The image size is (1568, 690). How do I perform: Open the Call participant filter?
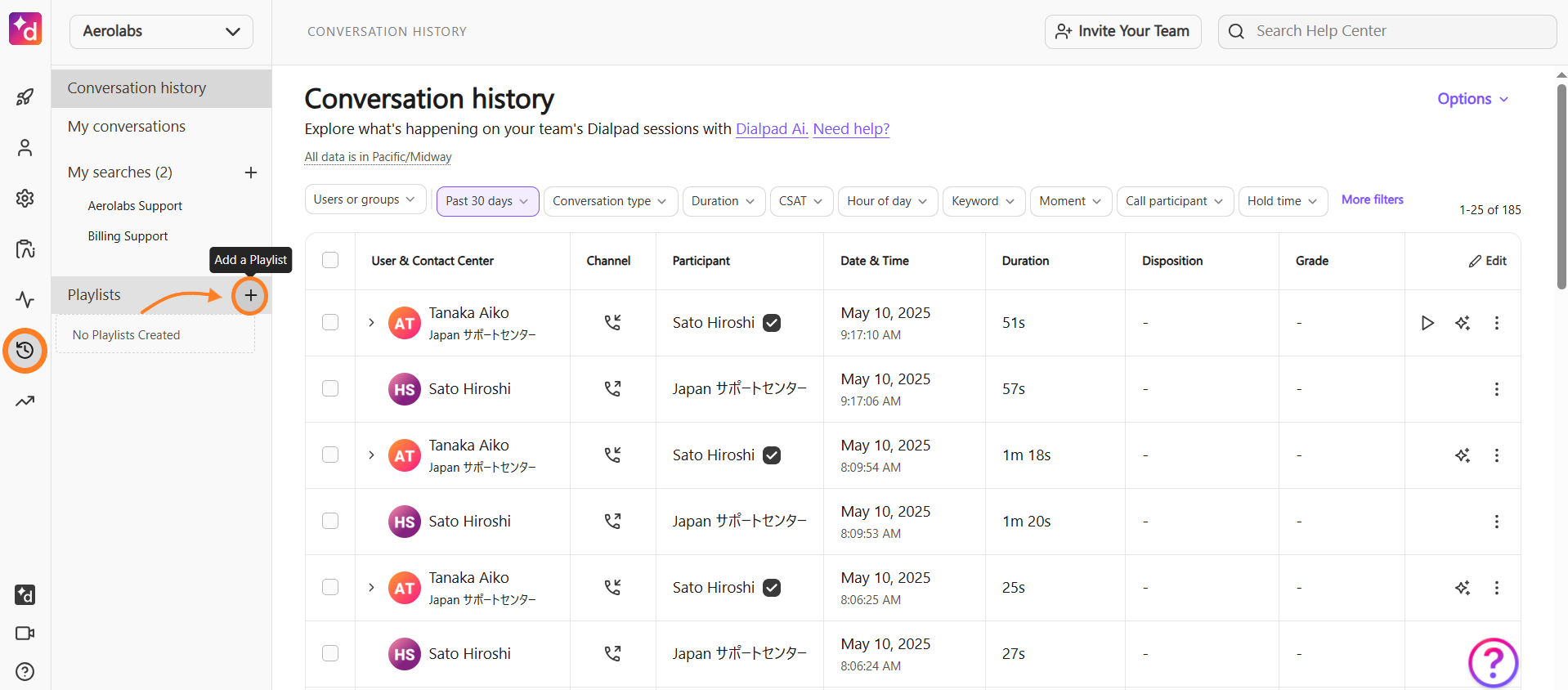click(1175, 201)
